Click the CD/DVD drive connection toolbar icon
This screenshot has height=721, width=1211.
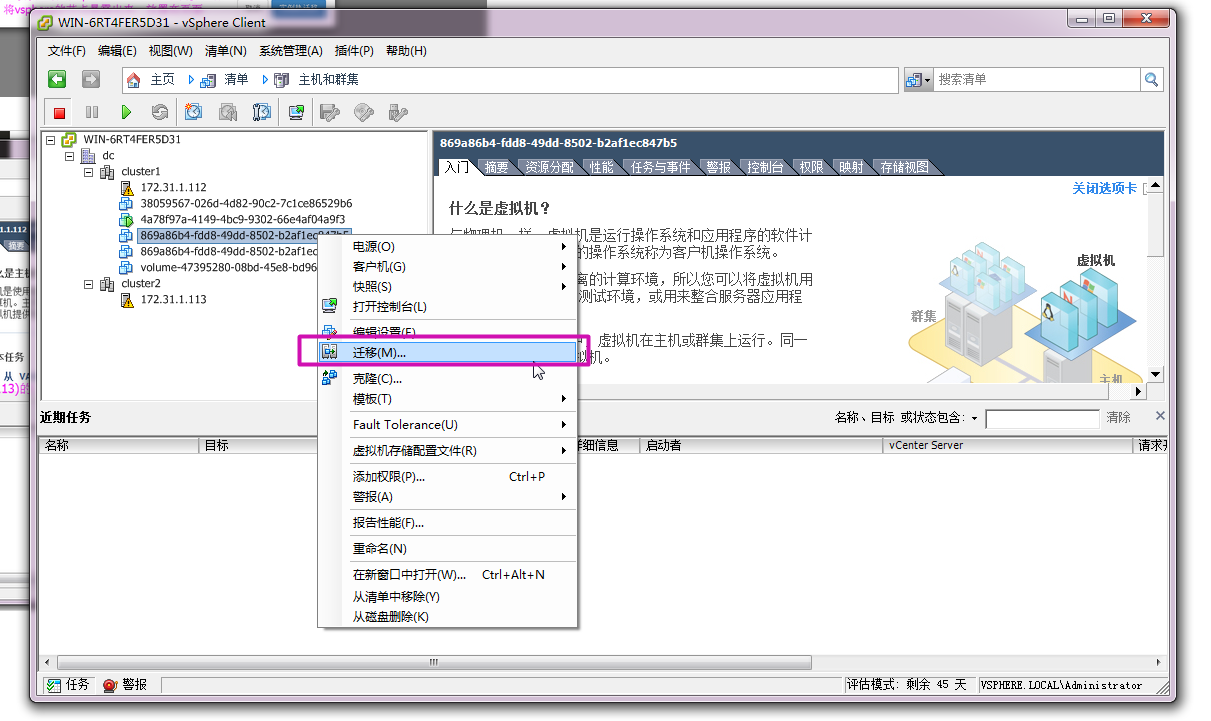tap(364, 113)
